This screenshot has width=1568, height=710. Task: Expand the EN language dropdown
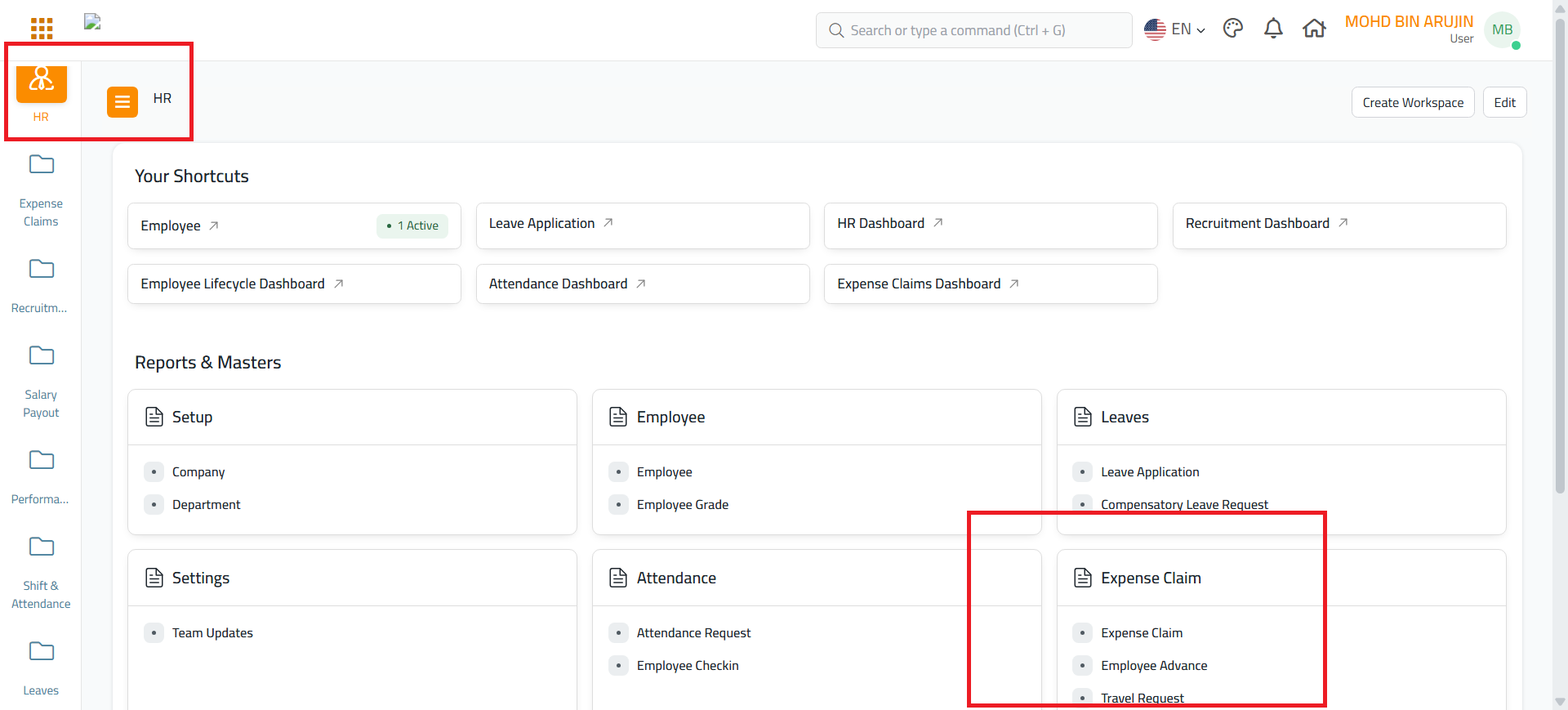[1175, 29]
